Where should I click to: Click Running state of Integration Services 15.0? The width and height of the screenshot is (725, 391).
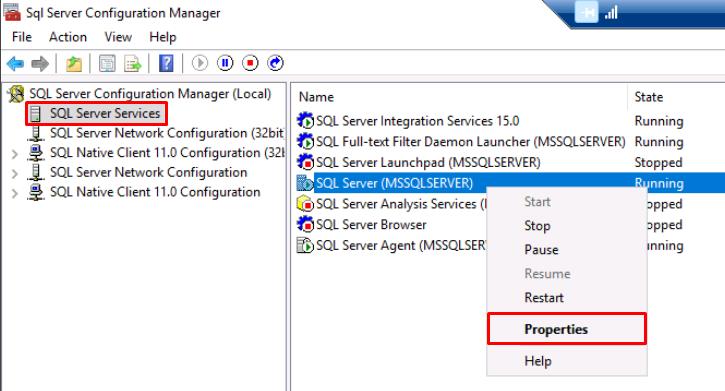pos(659,121)
